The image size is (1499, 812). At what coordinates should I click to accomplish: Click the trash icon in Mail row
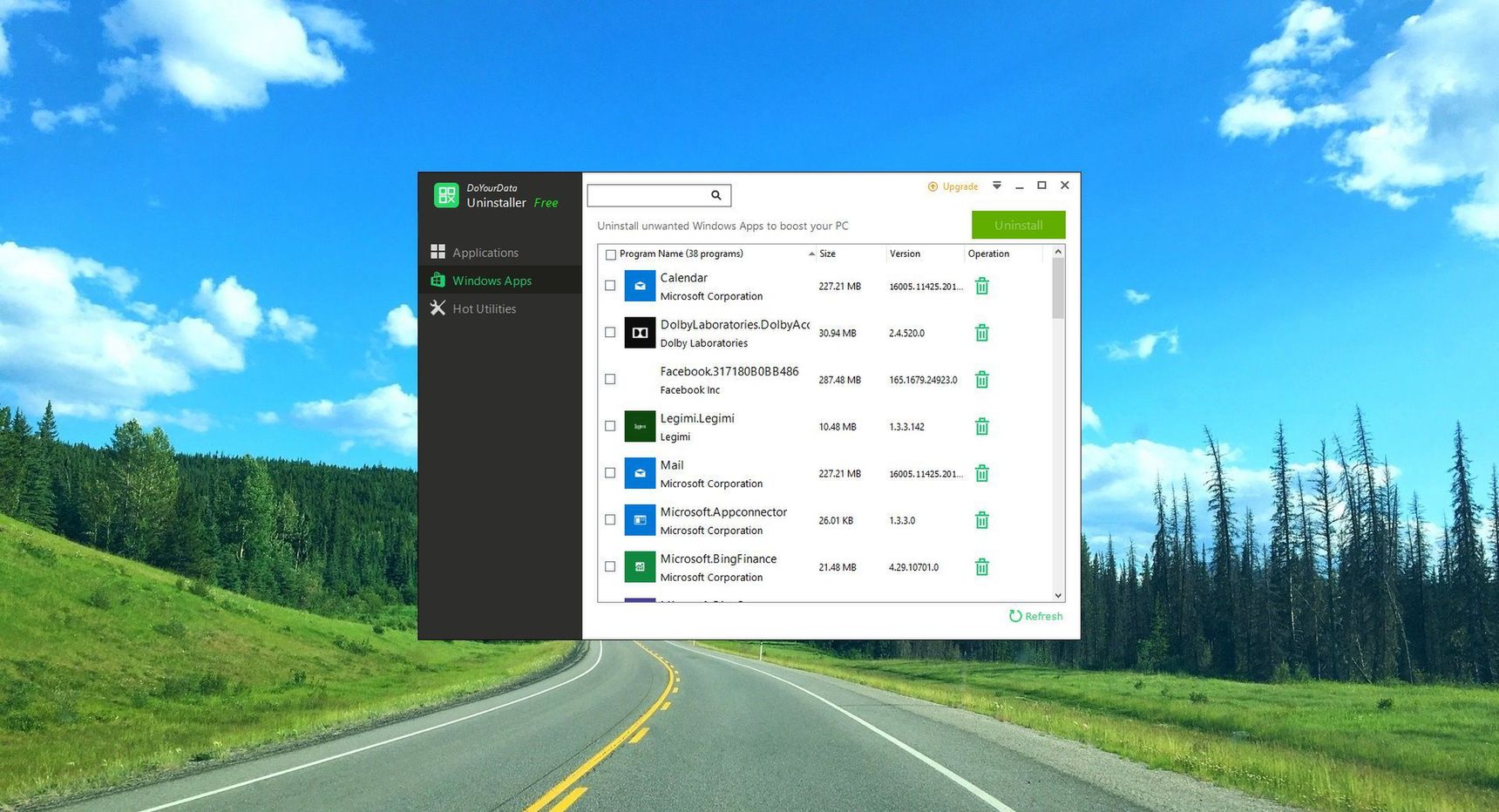pos(981,473)
